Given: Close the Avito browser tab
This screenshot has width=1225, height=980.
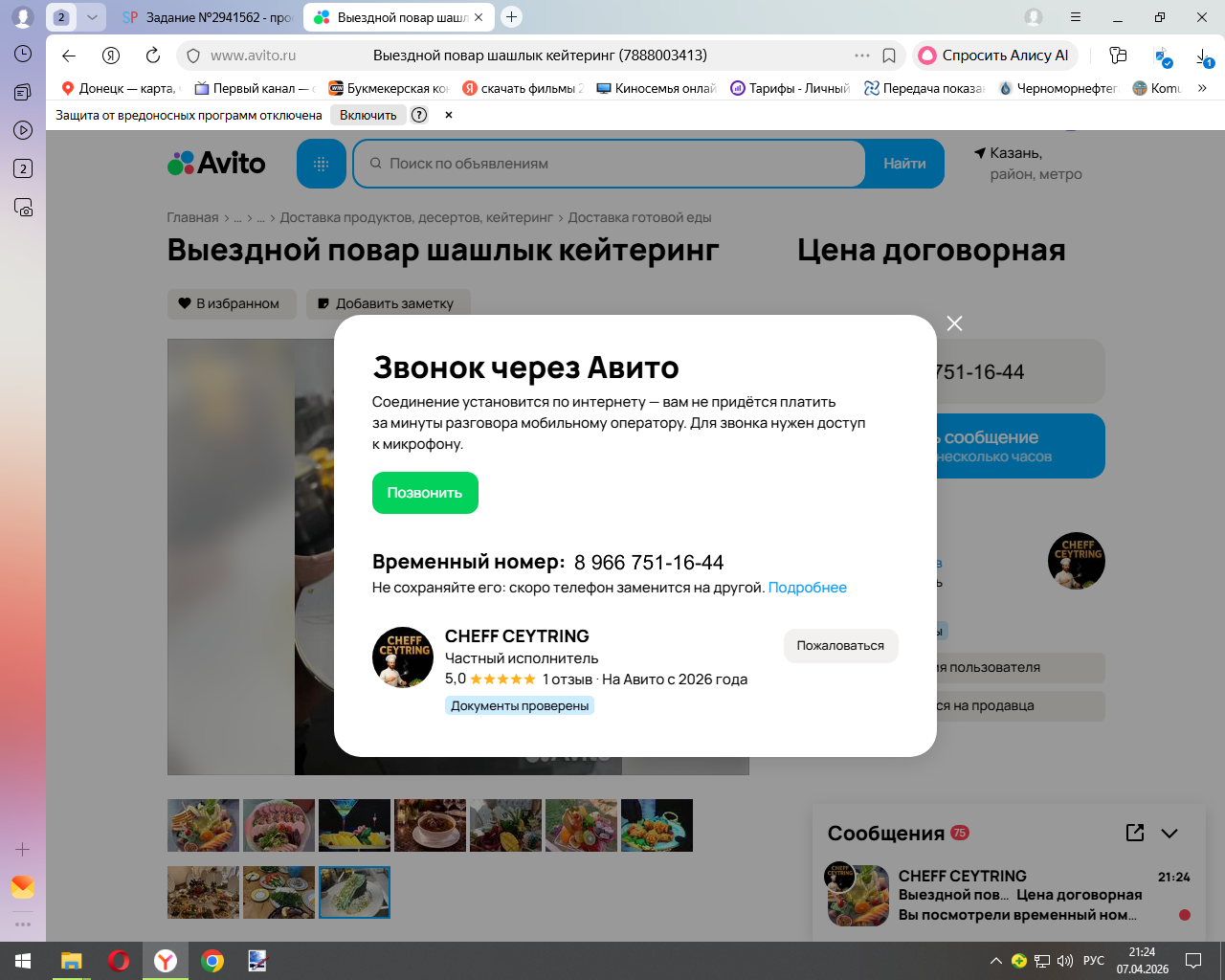Looking at the screenshot, I should pyautogui.click(x=479, y=17).
